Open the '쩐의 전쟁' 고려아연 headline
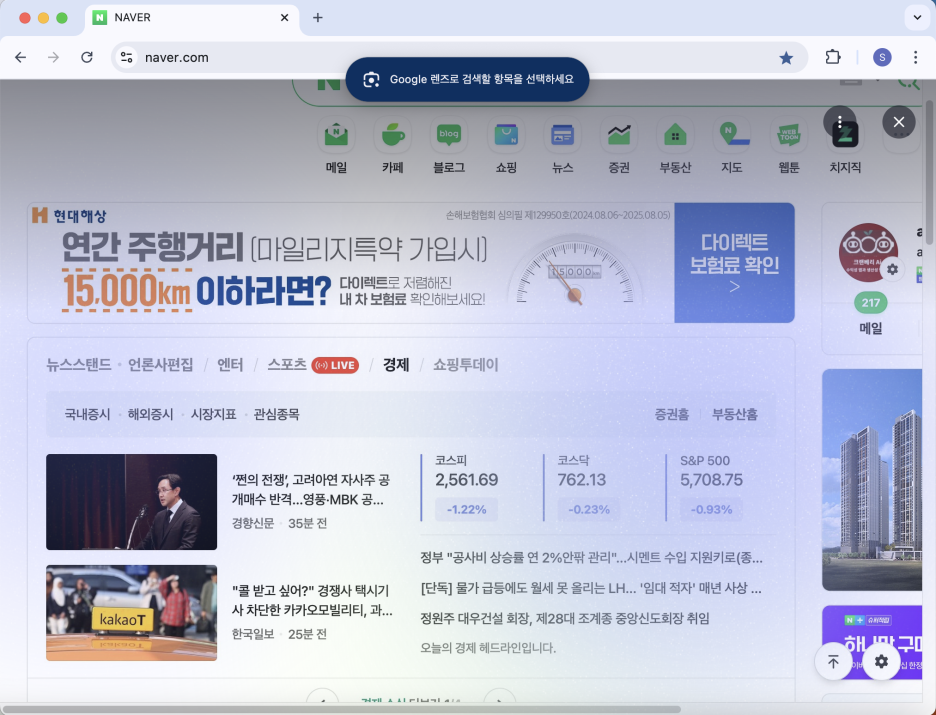The height and width of the screenshot is (715, 936). point(311,489)
